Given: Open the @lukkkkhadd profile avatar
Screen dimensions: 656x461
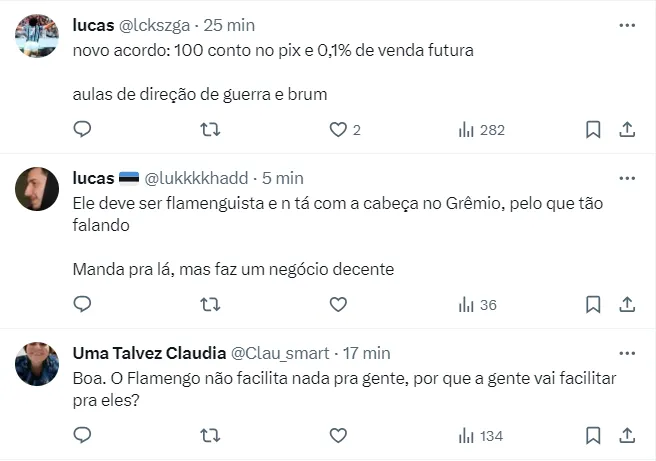Looking at the screenshot, I should (37, 188).
